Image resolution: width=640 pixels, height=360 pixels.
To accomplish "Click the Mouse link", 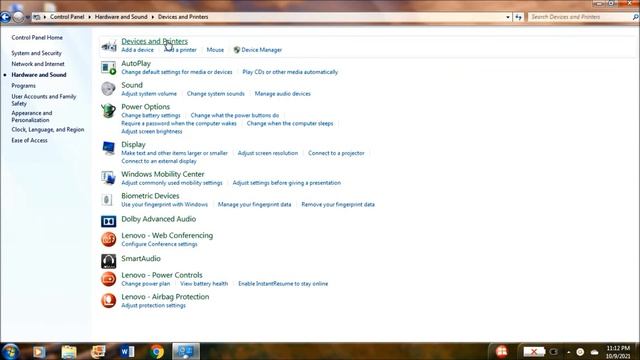I will (215, 50).
